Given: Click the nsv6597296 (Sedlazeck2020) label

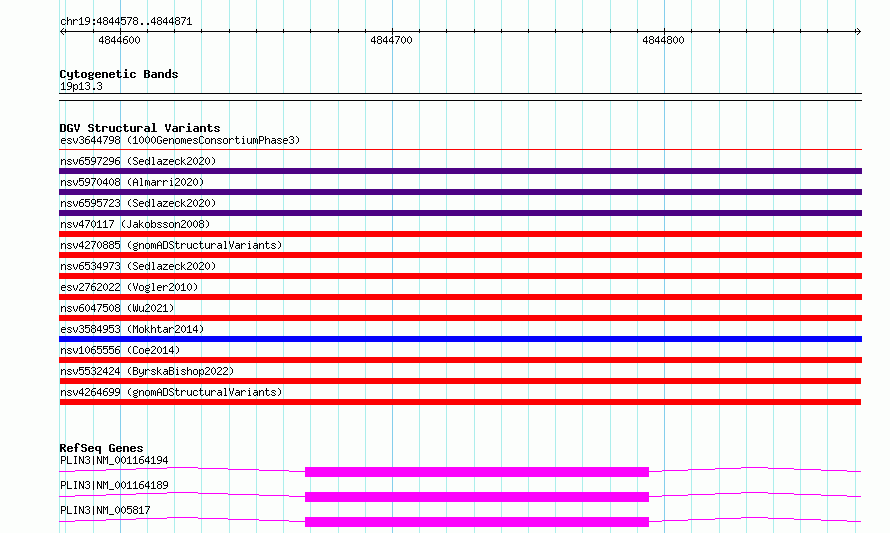Looking at the screenshot, I should tap(138, 161).
